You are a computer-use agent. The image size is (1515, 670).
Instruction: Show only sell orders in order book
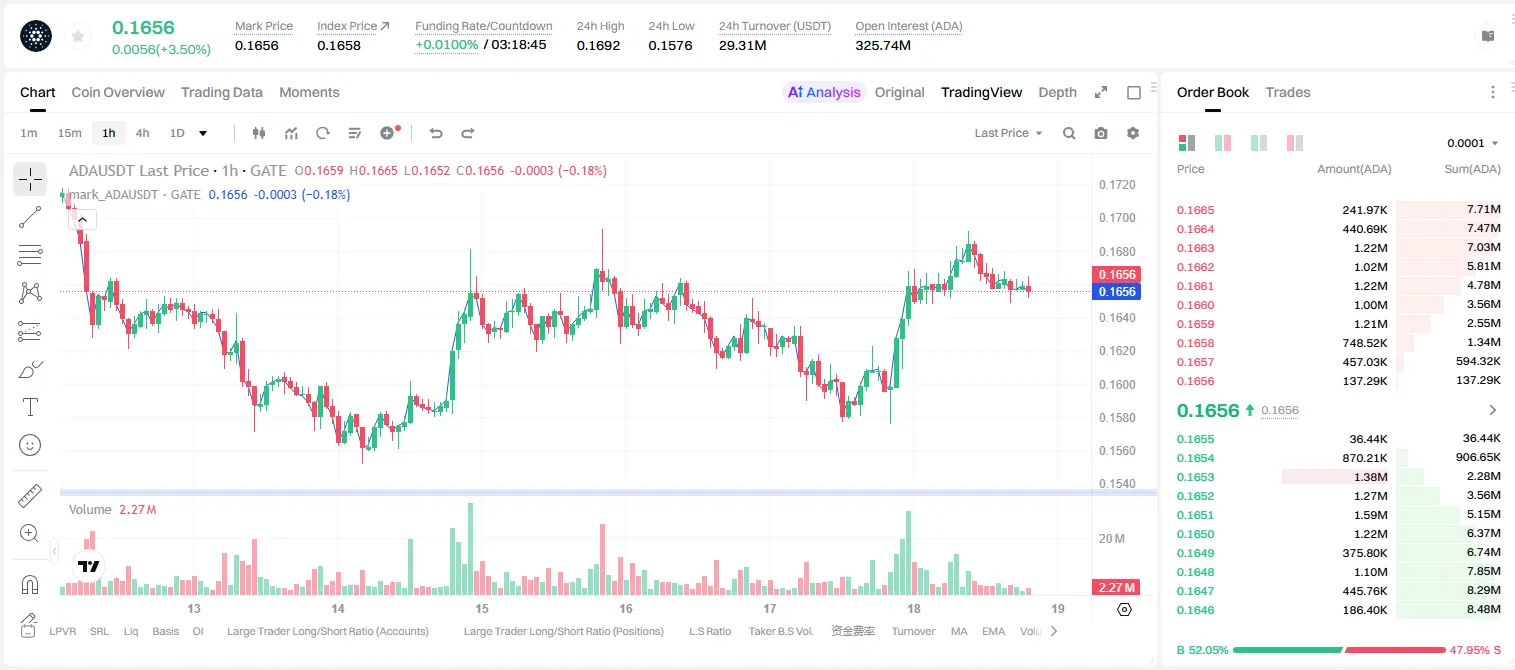(x=1295, y=143)
